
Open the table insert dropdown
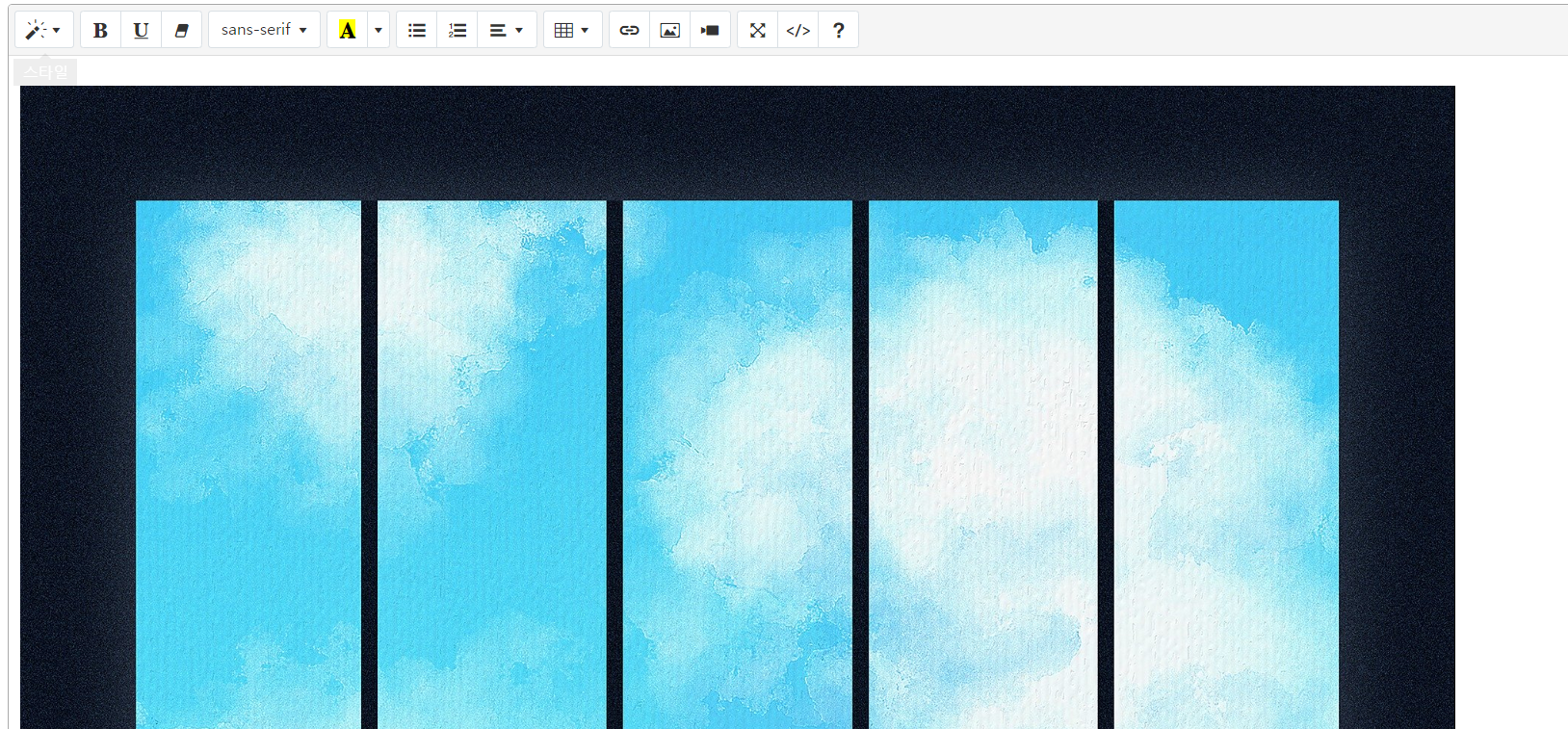(x=572, y=30)
